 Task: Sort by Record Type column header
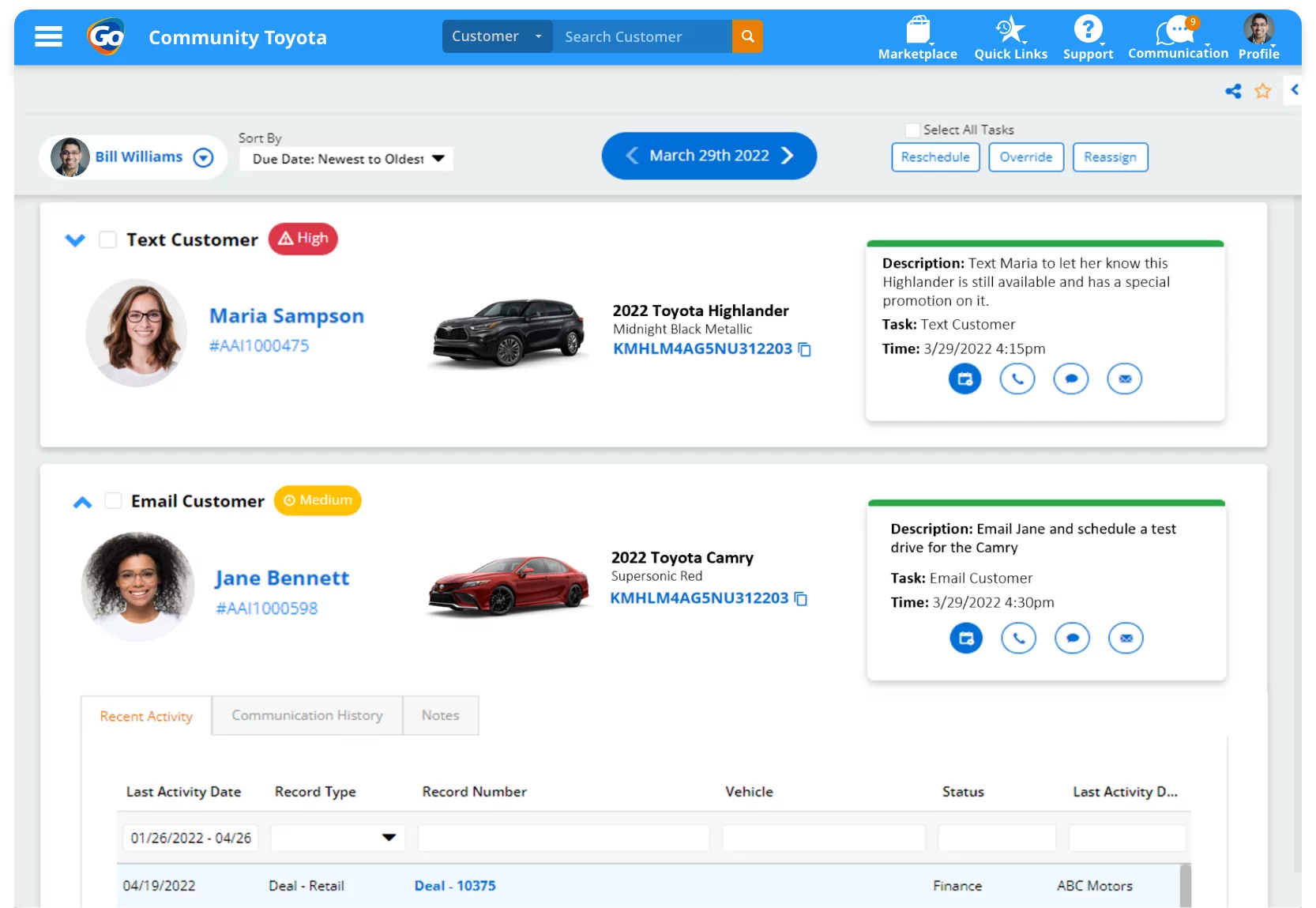[315, 792]
